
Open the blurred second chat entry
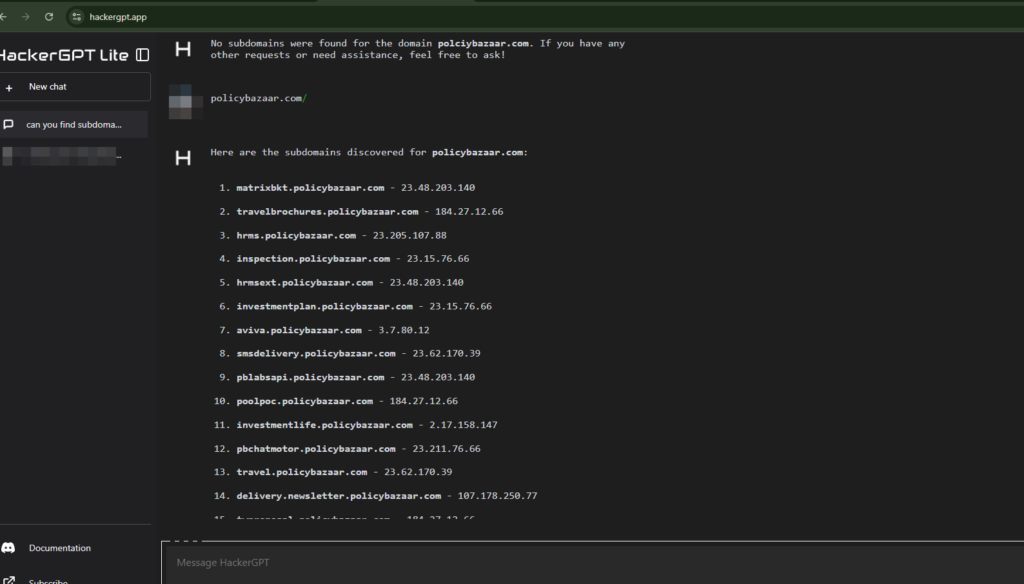(x=62, y=155)
